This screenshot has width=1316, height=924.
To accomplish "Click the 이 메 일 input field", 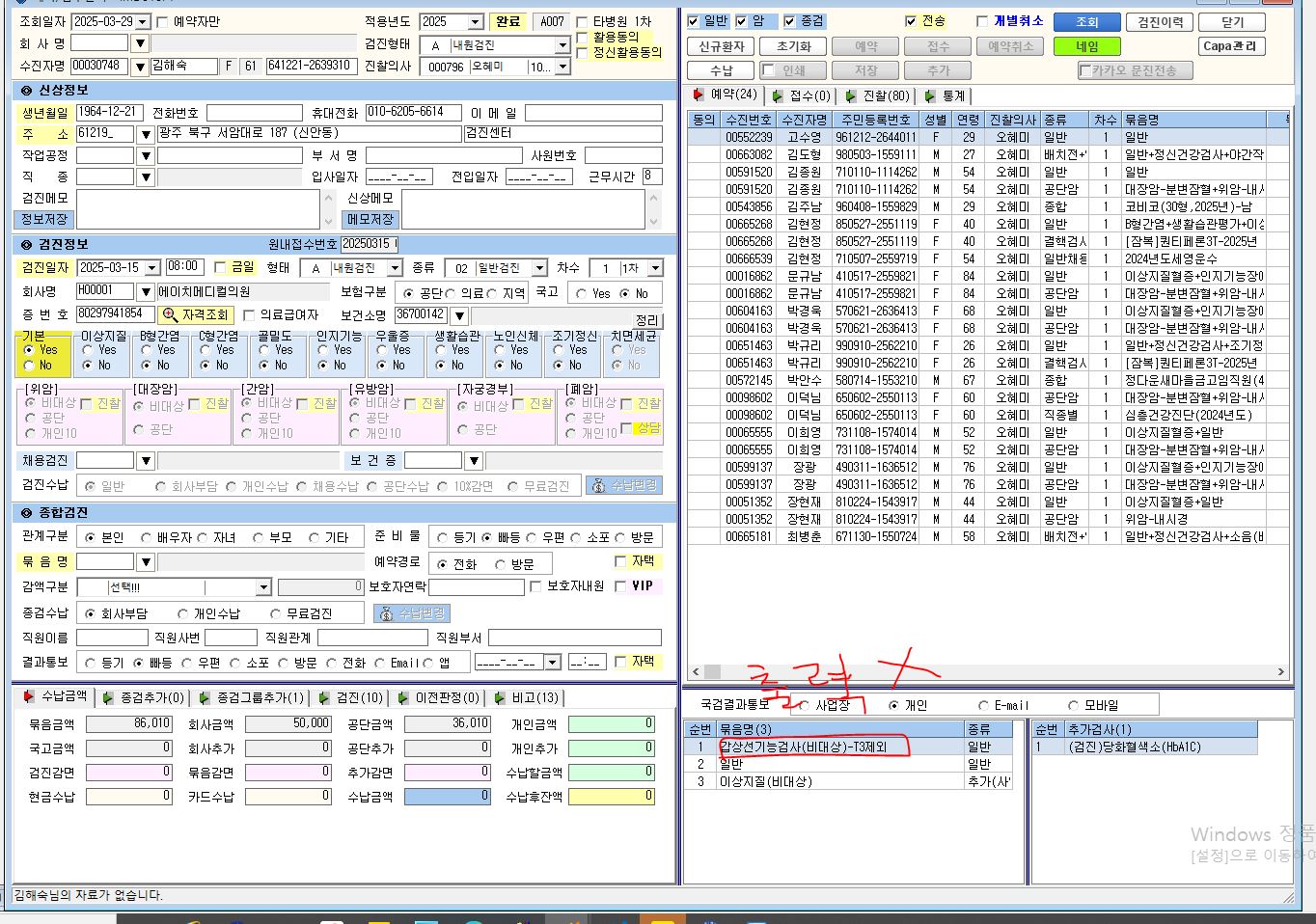I will (593, 113).
